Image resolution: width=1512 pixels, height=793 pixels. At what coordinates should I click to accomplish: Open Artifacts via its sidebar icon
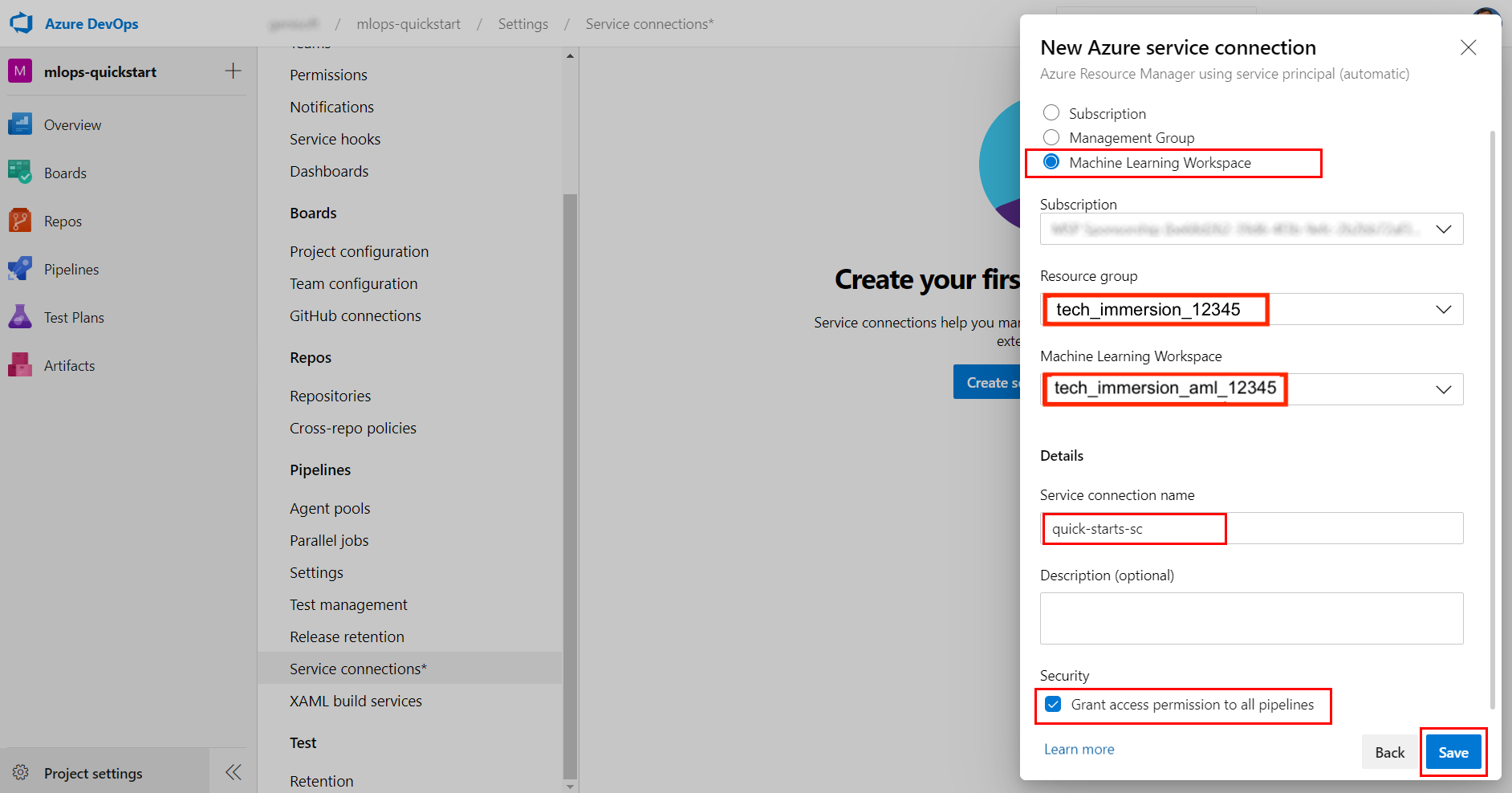[20, 365]
